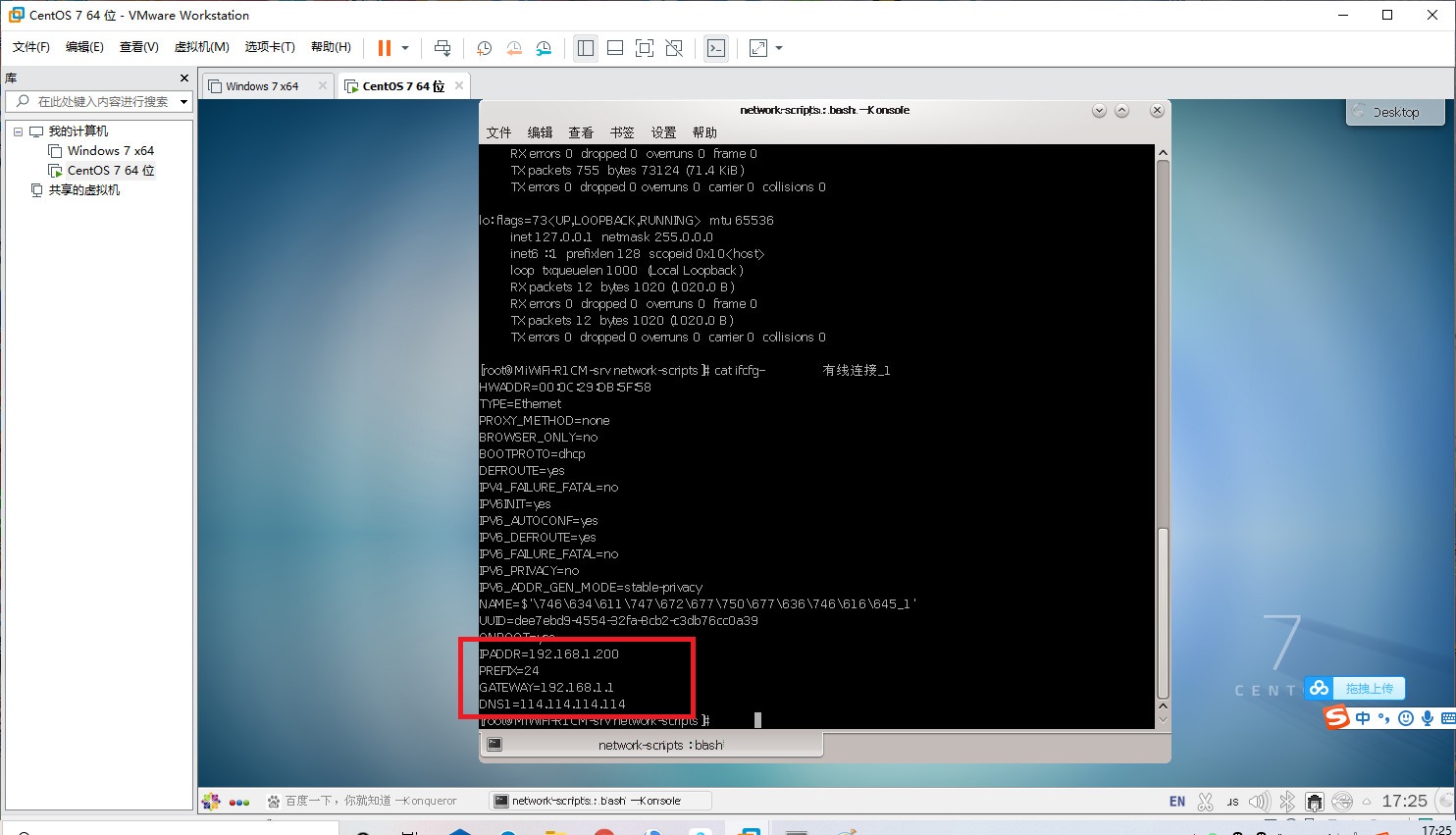
Task: Click Konsole scrollbar bottom down arrow
Action: [x=1163, y=721]
